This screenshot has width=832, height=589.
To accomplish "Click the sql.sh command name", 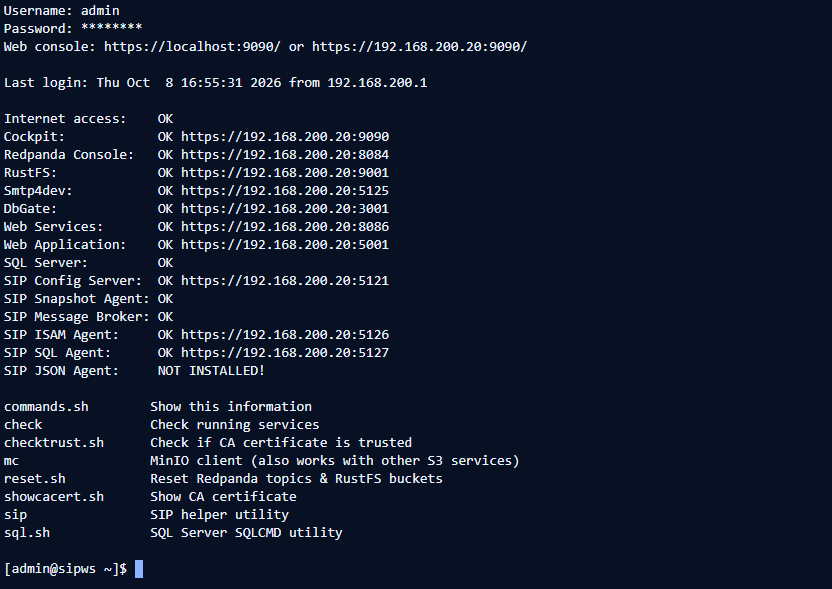I will coord(27,533).
